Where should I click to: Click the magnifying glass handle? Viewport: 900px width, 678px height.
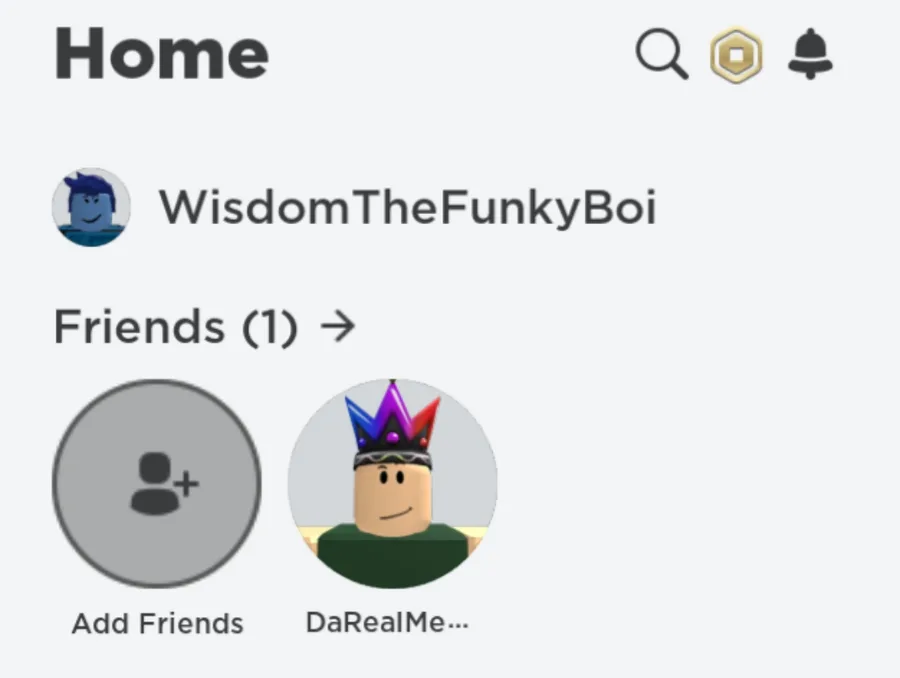[x=678, y=69]
